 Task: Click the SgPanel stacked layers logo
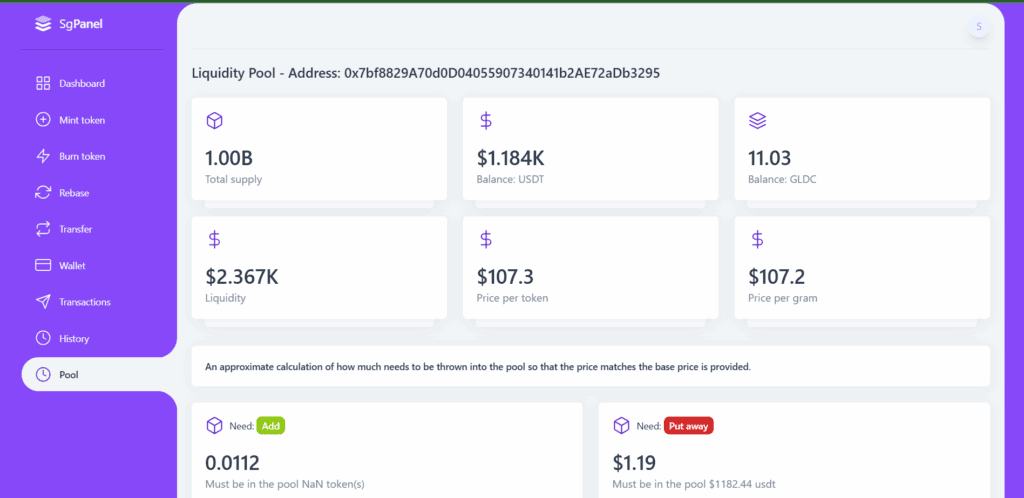[43, 25]
